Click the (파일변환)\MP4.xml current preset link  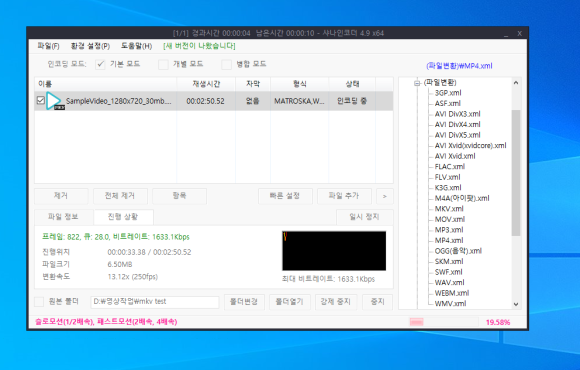click(x=459, y=66)
